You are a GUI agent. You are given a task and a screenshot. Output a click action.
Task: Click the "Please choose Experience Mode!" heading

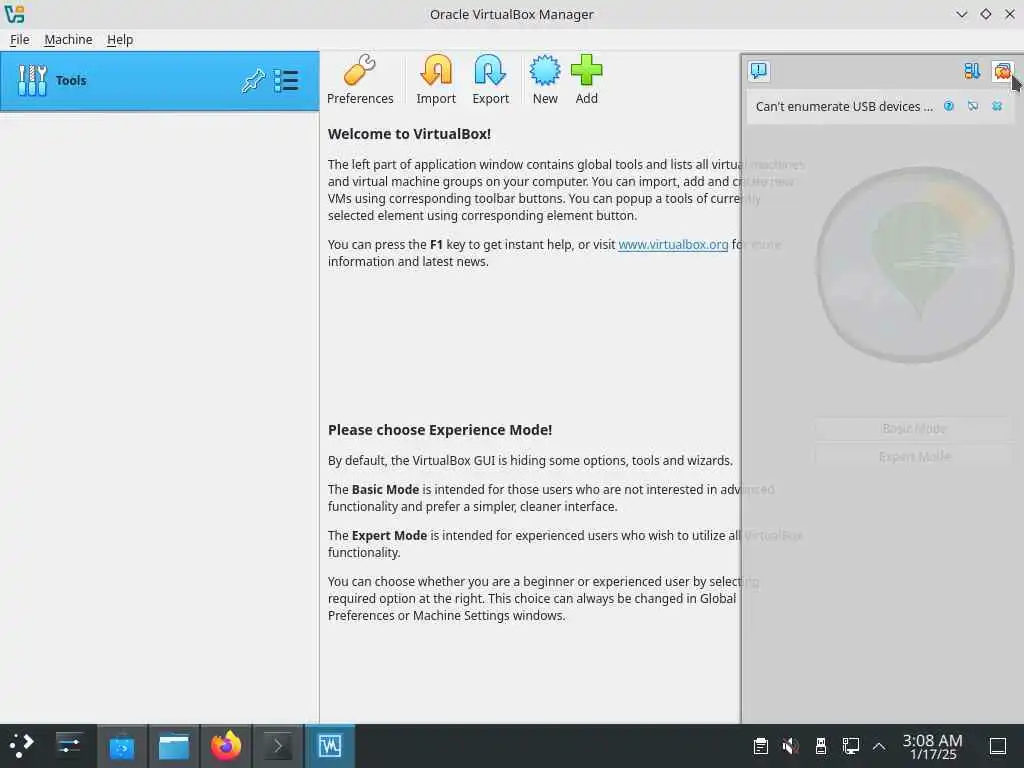click(x=440, y=430)
